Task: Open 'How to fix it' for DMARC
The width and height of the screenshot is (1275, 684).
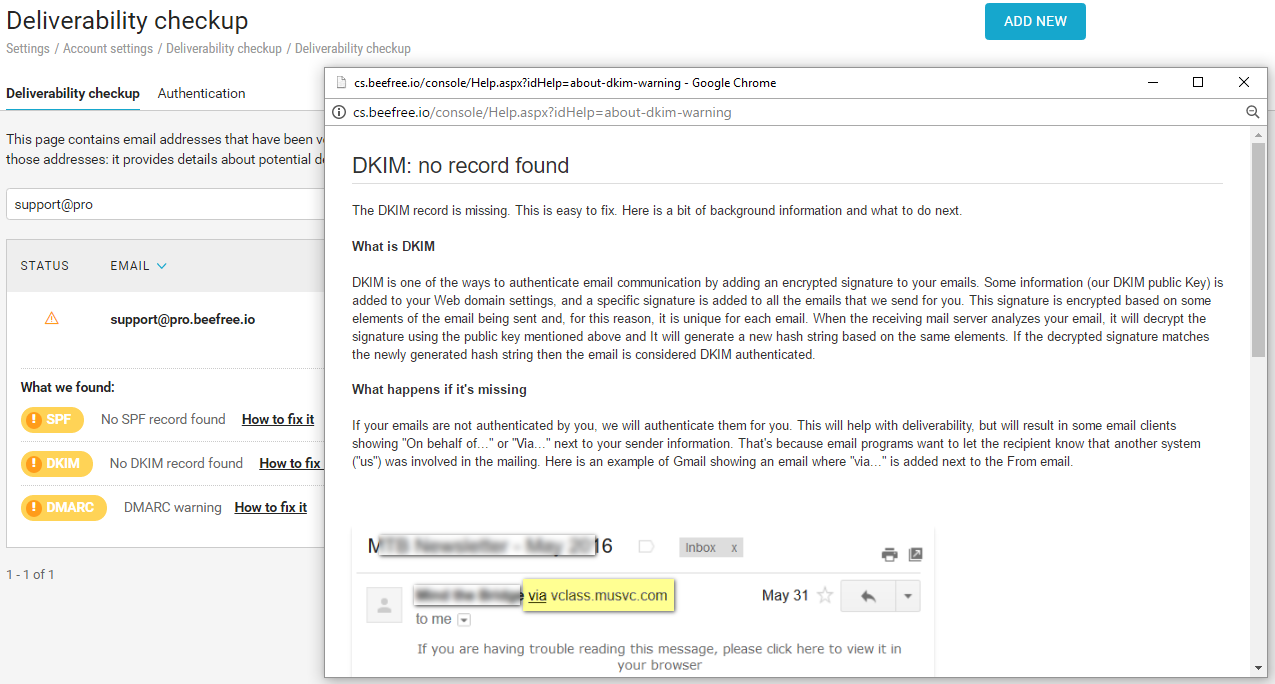Action: click(270, 508)
